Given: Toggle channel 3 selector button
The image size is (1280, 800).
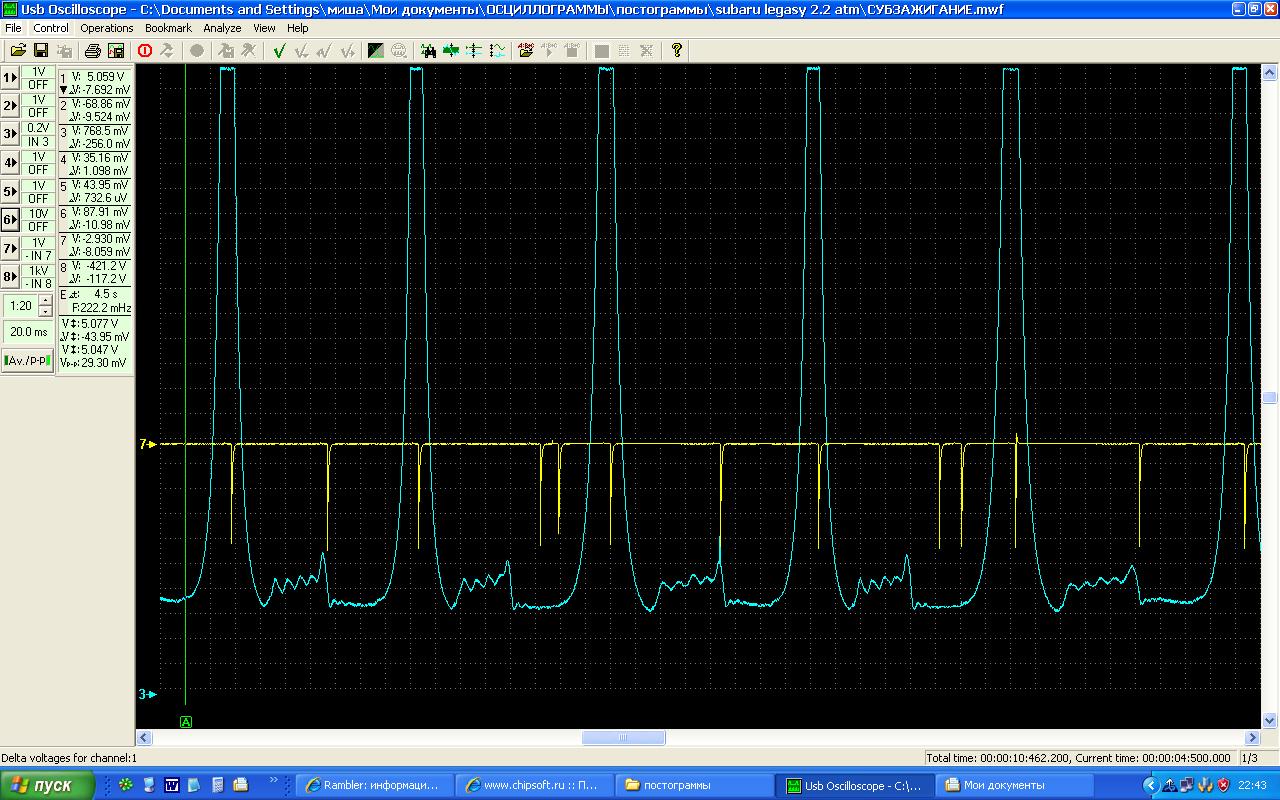Looking at the screenshot, I should click(x=10, y=134).
